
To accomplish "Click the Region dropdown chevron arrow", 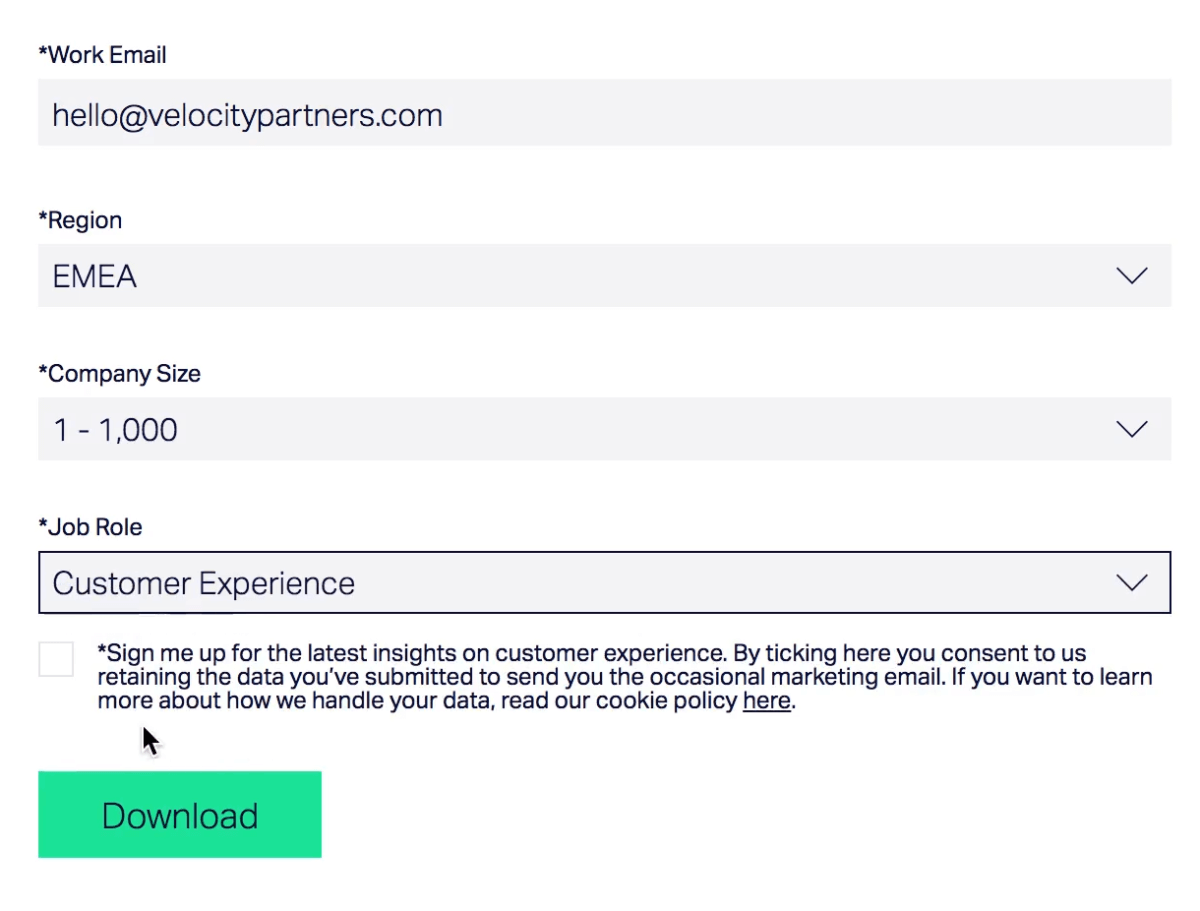I will [x=1131, y=276].
